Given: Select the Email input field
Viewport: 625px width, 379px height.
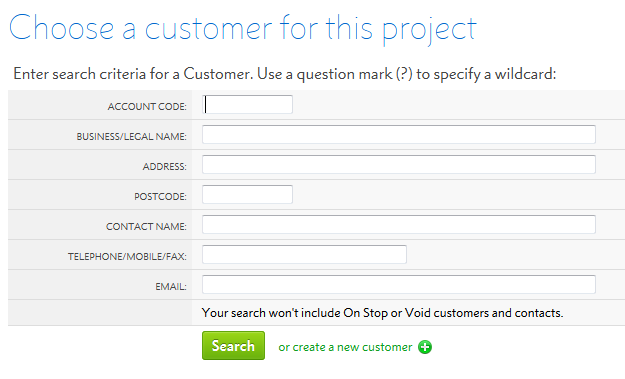Looking at the screenshot, I should point(399,285).
